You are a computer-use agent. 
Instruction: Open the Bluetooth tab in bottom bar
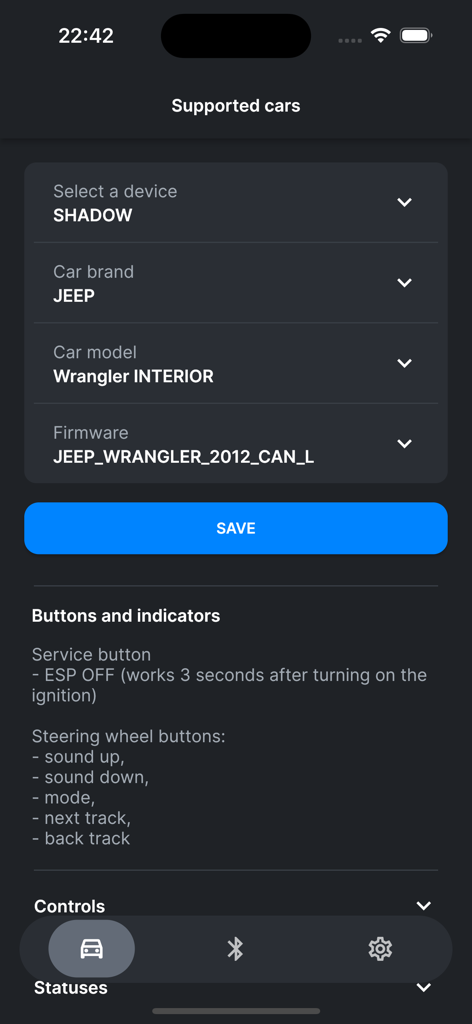tap(235, 948)
